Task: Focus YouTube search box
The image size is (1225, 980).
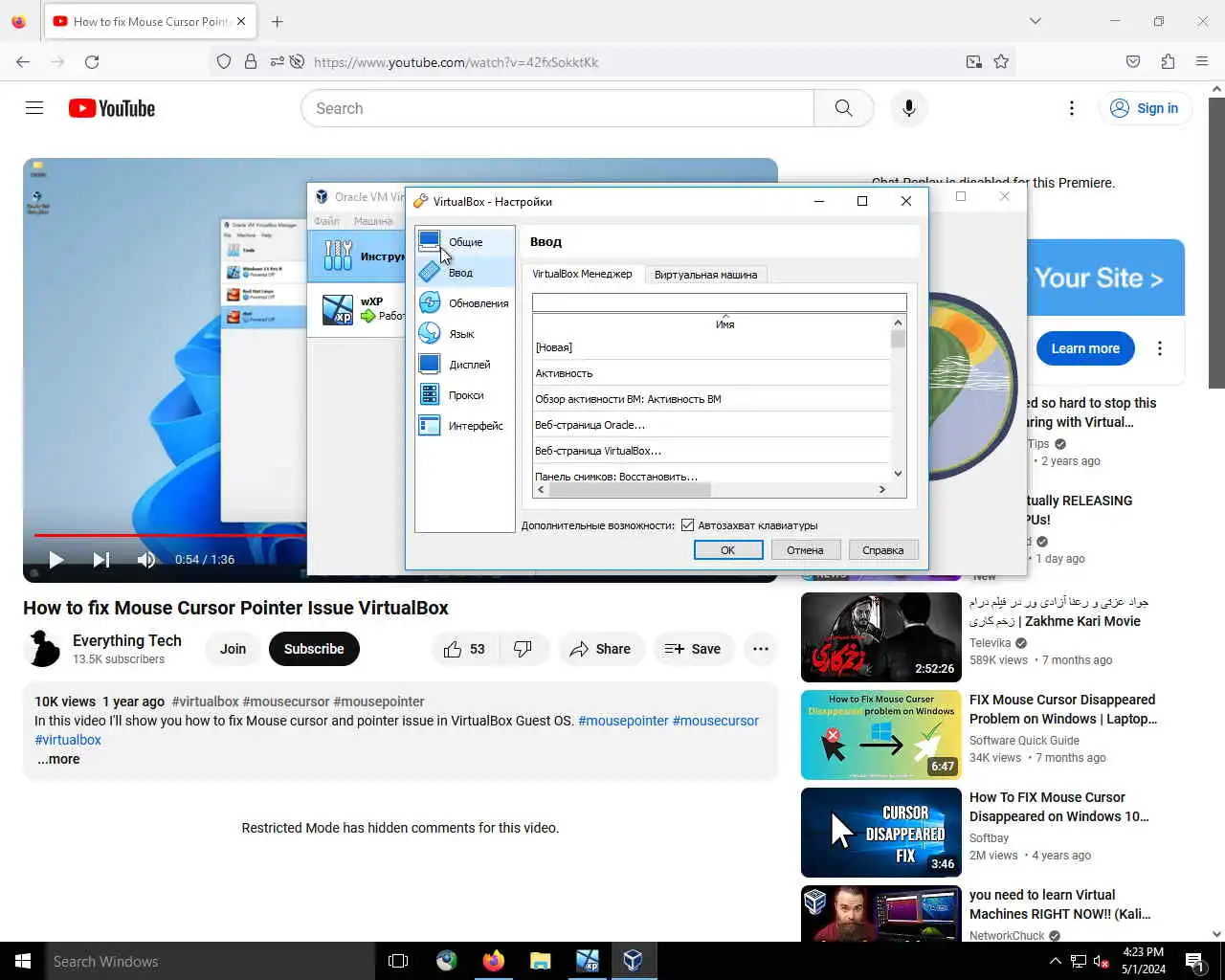Action: [558, 108]
